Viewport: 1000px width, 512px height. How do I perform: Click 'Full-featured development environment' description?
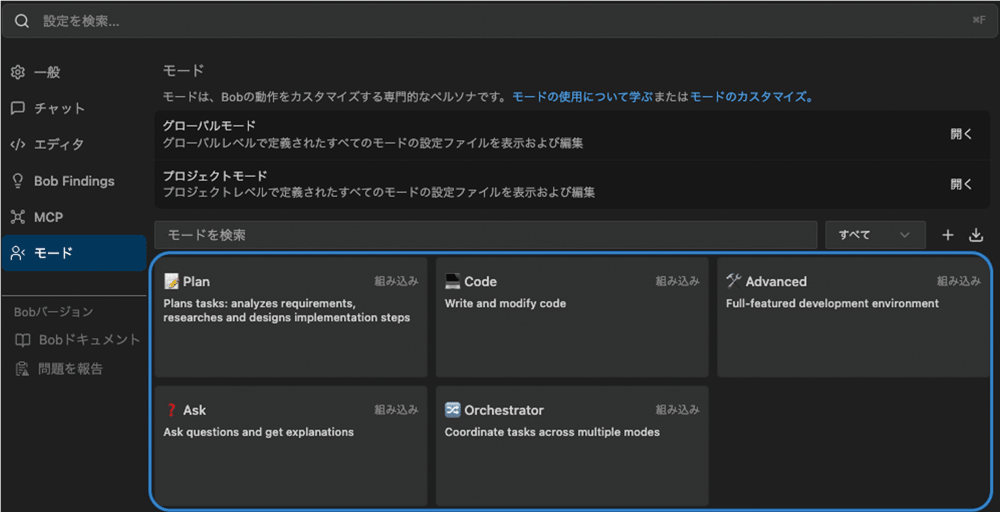point(832,304)
